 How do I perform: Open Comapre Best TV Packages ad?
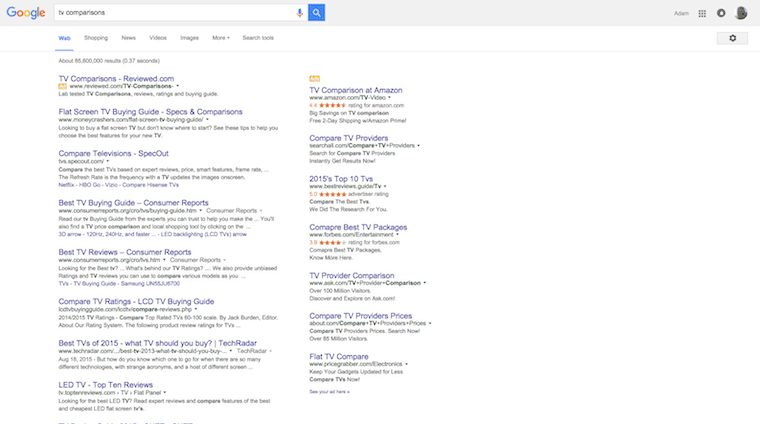pos(358,227)
